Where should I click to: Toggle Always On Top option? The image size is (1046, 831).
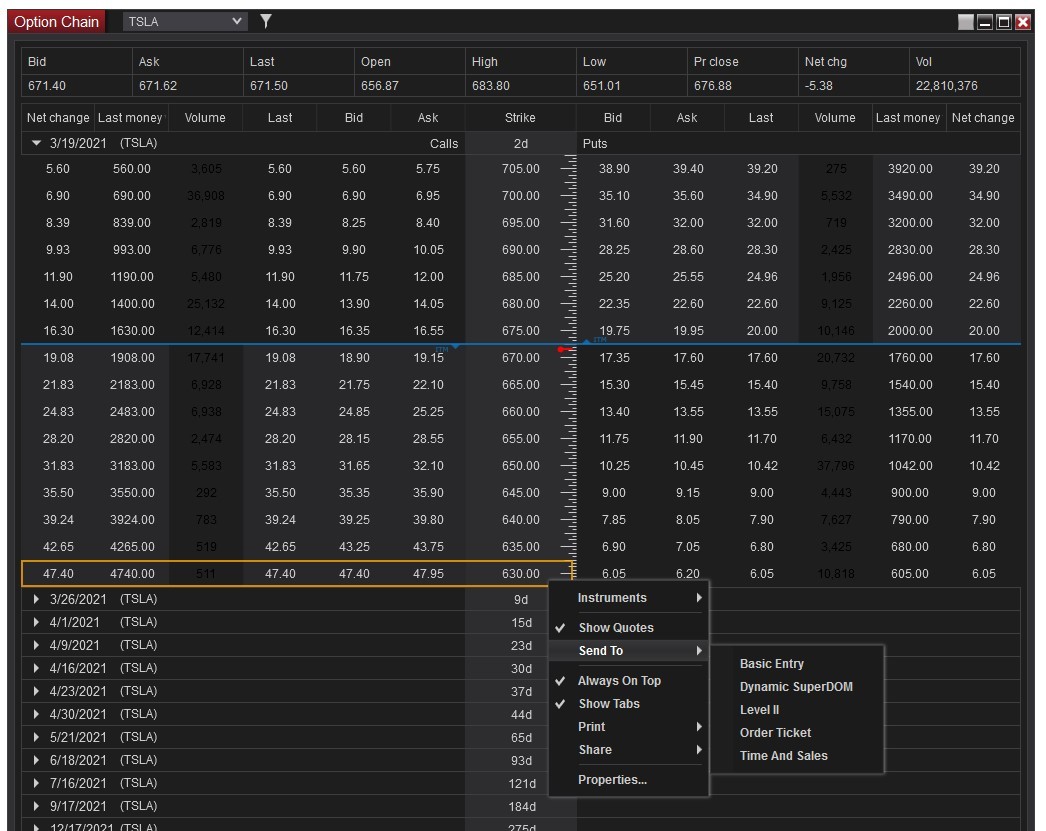coord(619,681)
